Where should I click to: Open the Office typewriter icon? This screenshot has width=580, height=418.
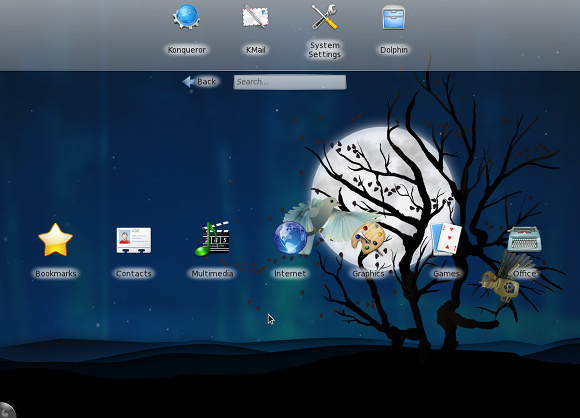coord(525,239)
